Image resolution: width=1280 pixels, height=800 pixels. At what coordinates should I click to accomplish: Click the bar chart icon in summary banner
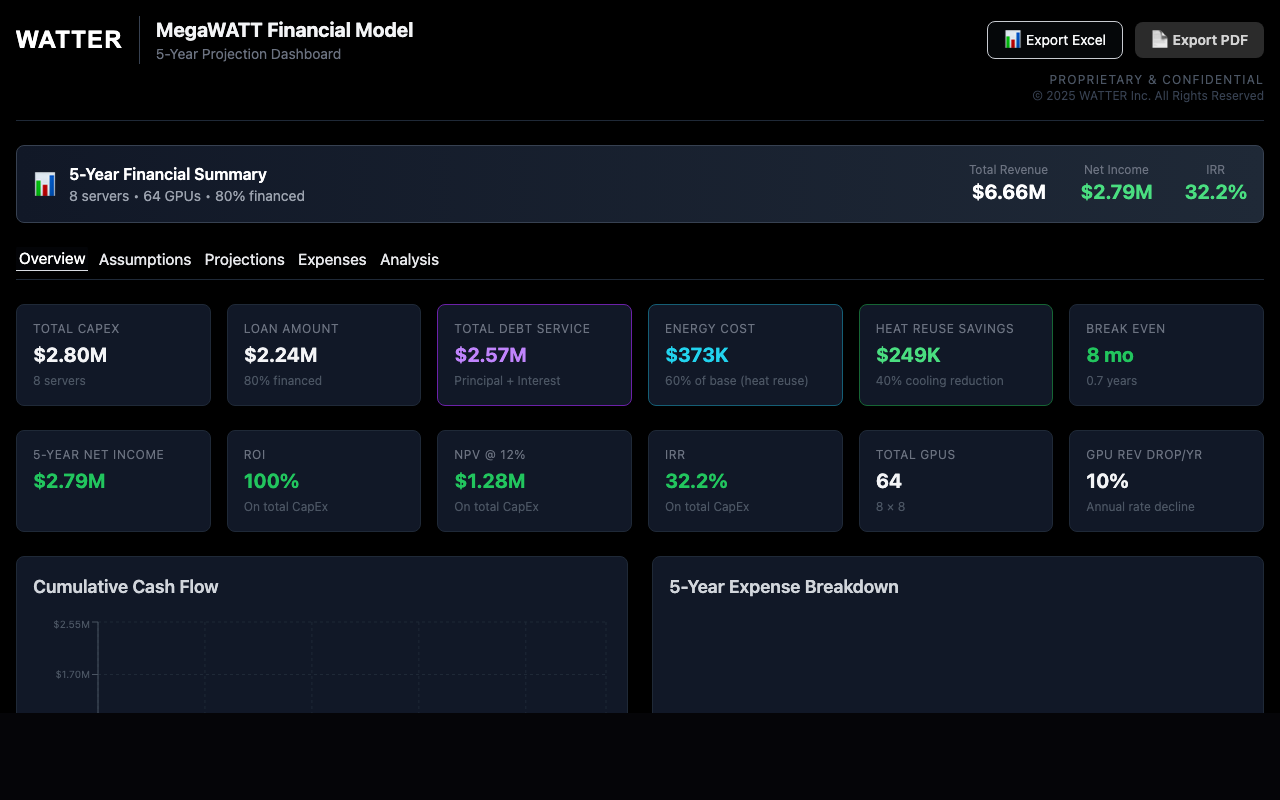tap(45, 185)
